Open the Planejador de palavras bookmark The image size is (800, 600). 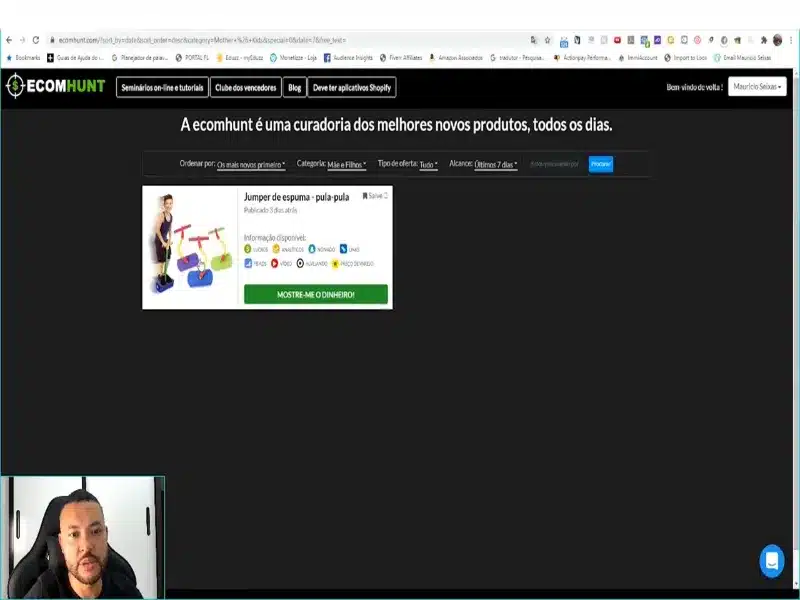(140, 58)
